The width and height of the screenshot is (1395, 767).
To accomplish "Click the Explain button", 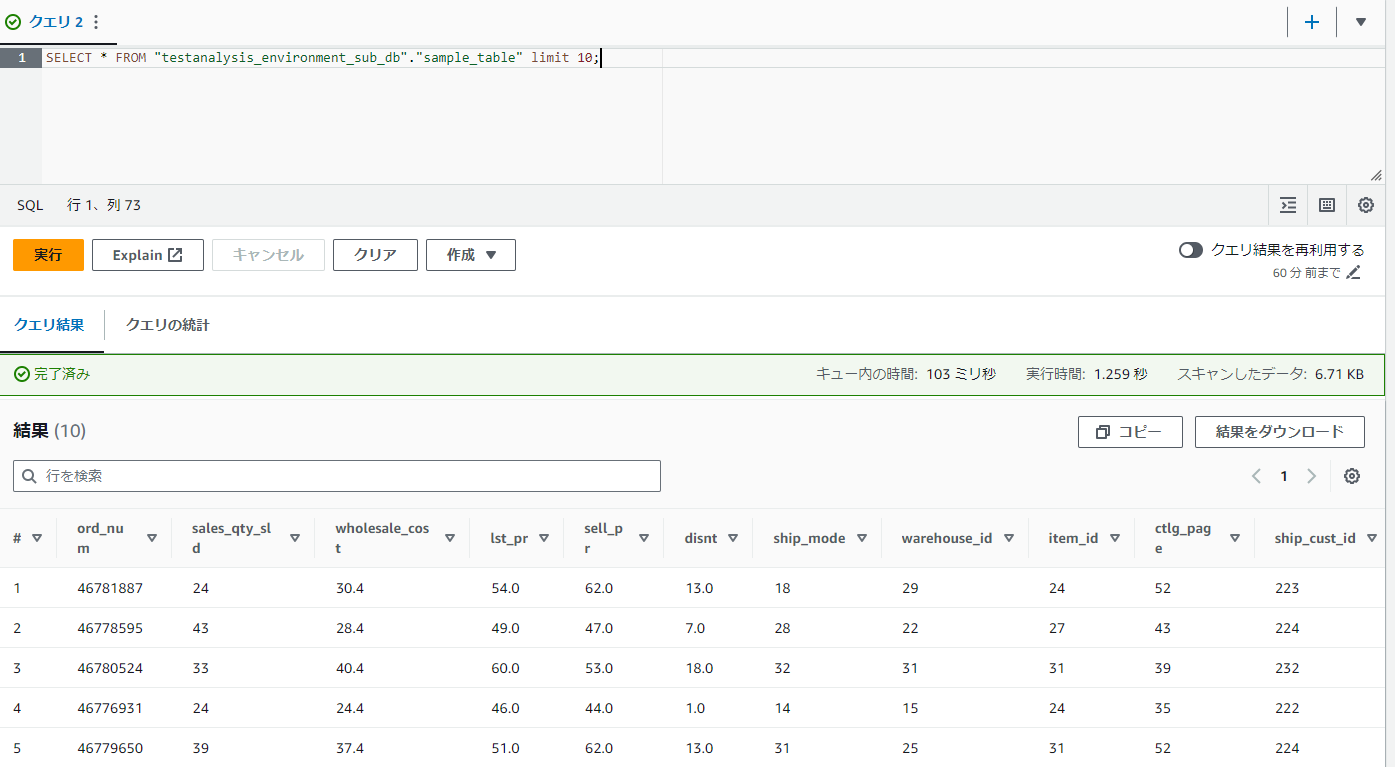I will coord(148,255).
